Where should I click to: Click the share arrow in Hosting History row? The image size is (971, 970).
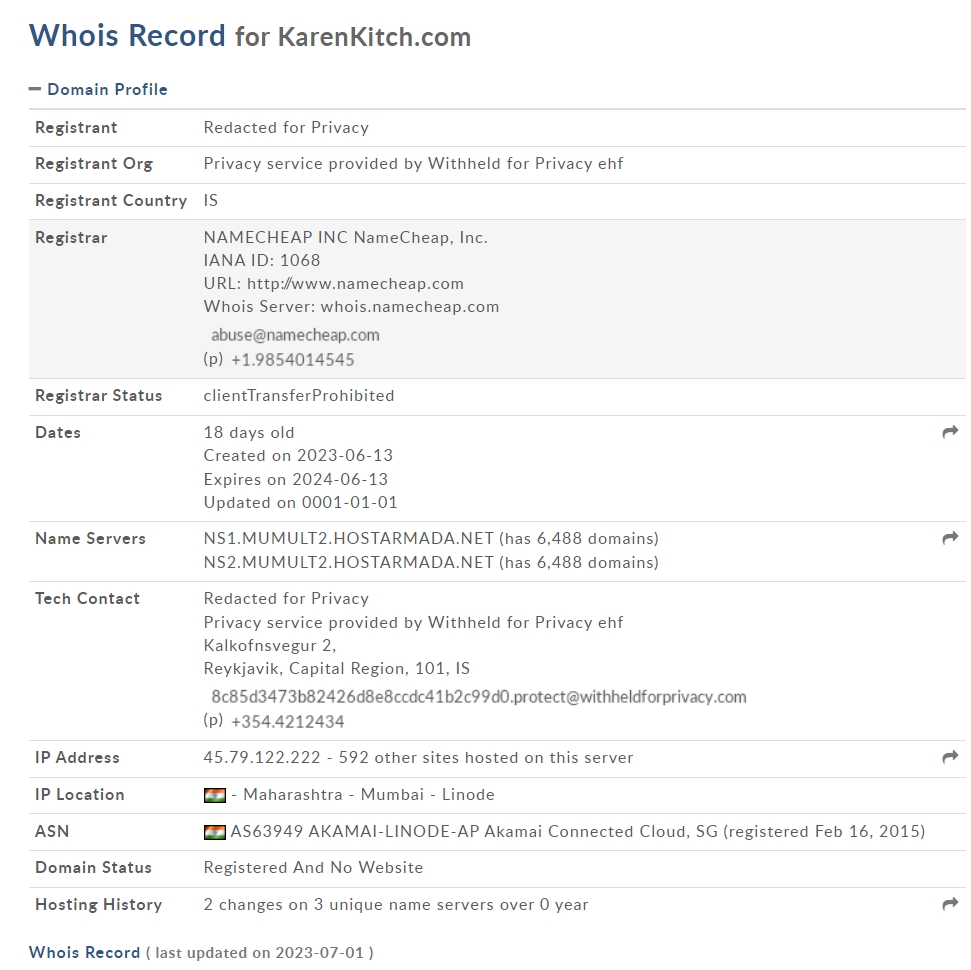pos(950,904)
